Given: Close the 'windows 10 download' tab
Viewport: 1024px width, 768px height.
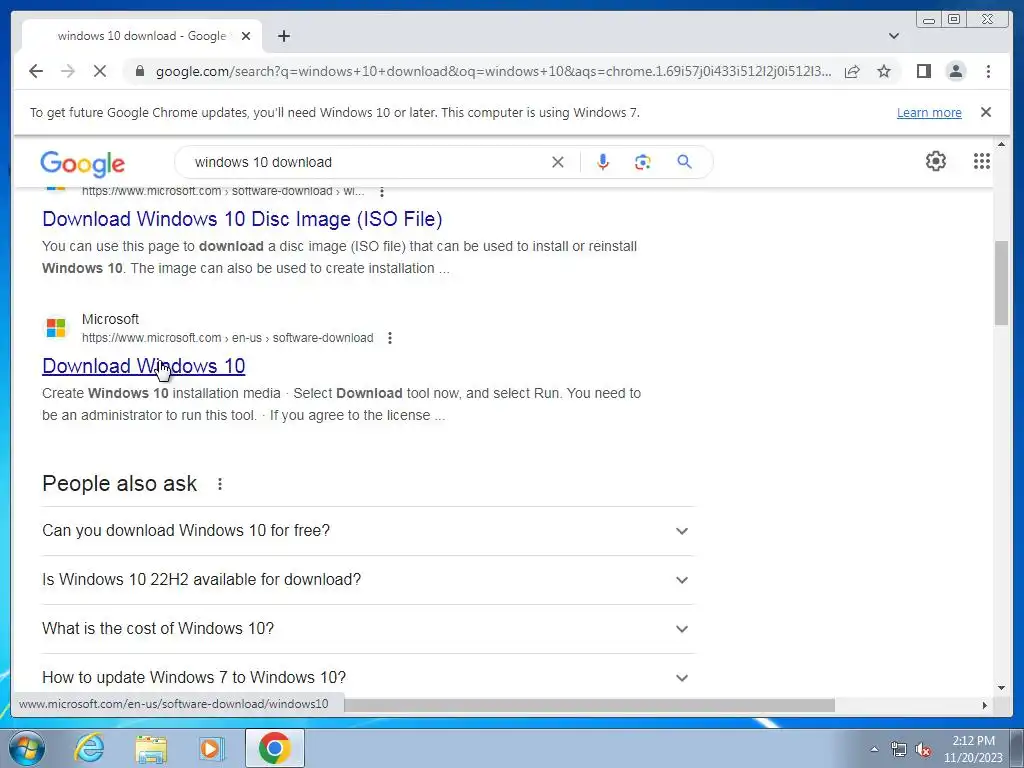Looking at the screenshot, I should (246, 36).
